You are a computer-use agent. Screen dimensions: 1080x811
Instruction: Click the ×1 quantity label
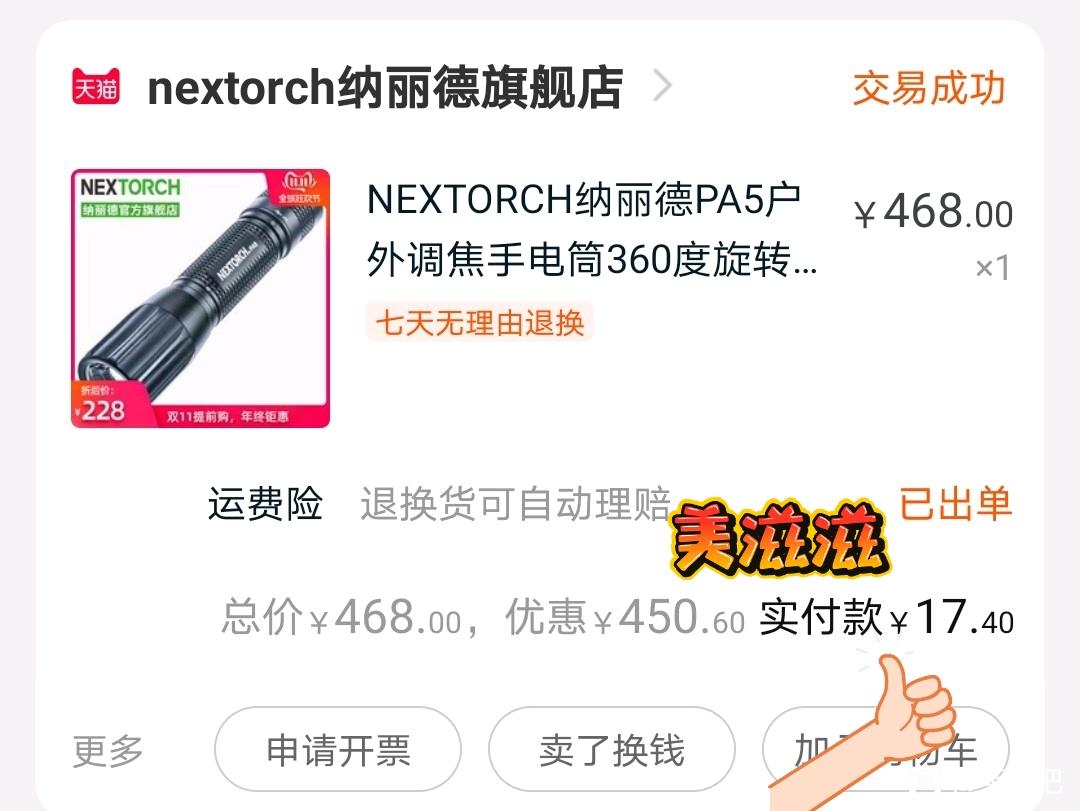(993, 267)
